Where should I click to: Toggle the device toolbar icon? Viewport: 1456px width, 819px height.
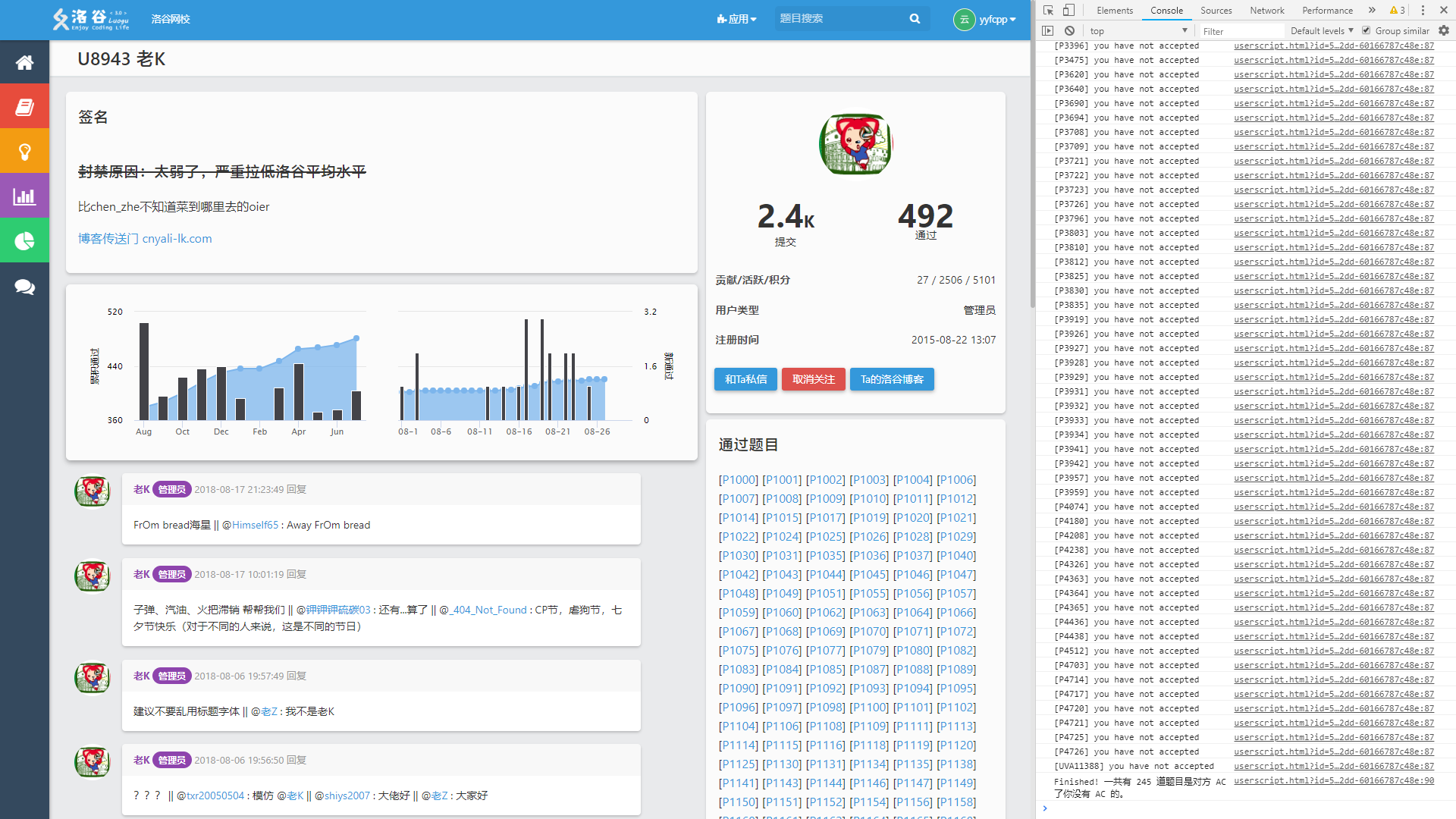(x=1068, y=11)
